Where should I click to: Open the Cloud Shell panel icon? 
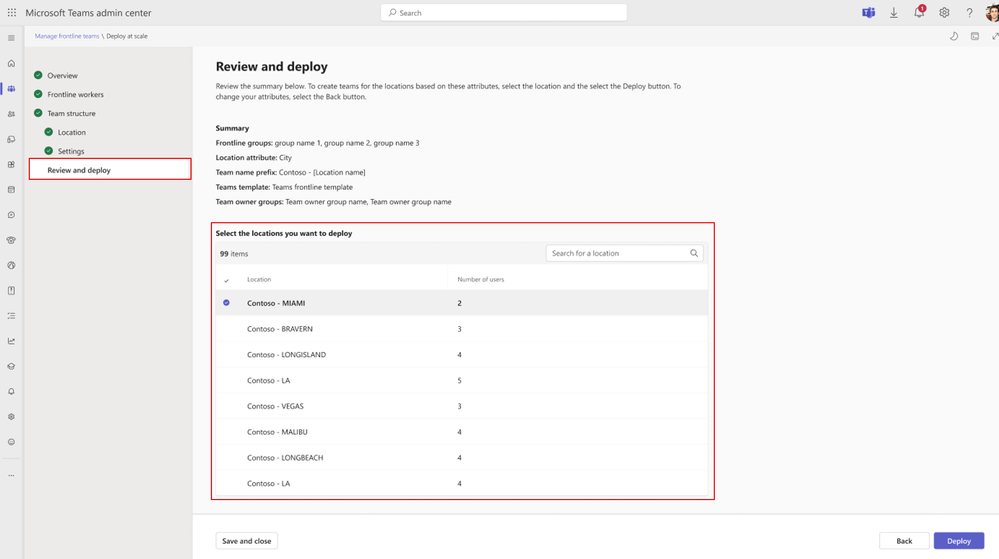(975, 36)
